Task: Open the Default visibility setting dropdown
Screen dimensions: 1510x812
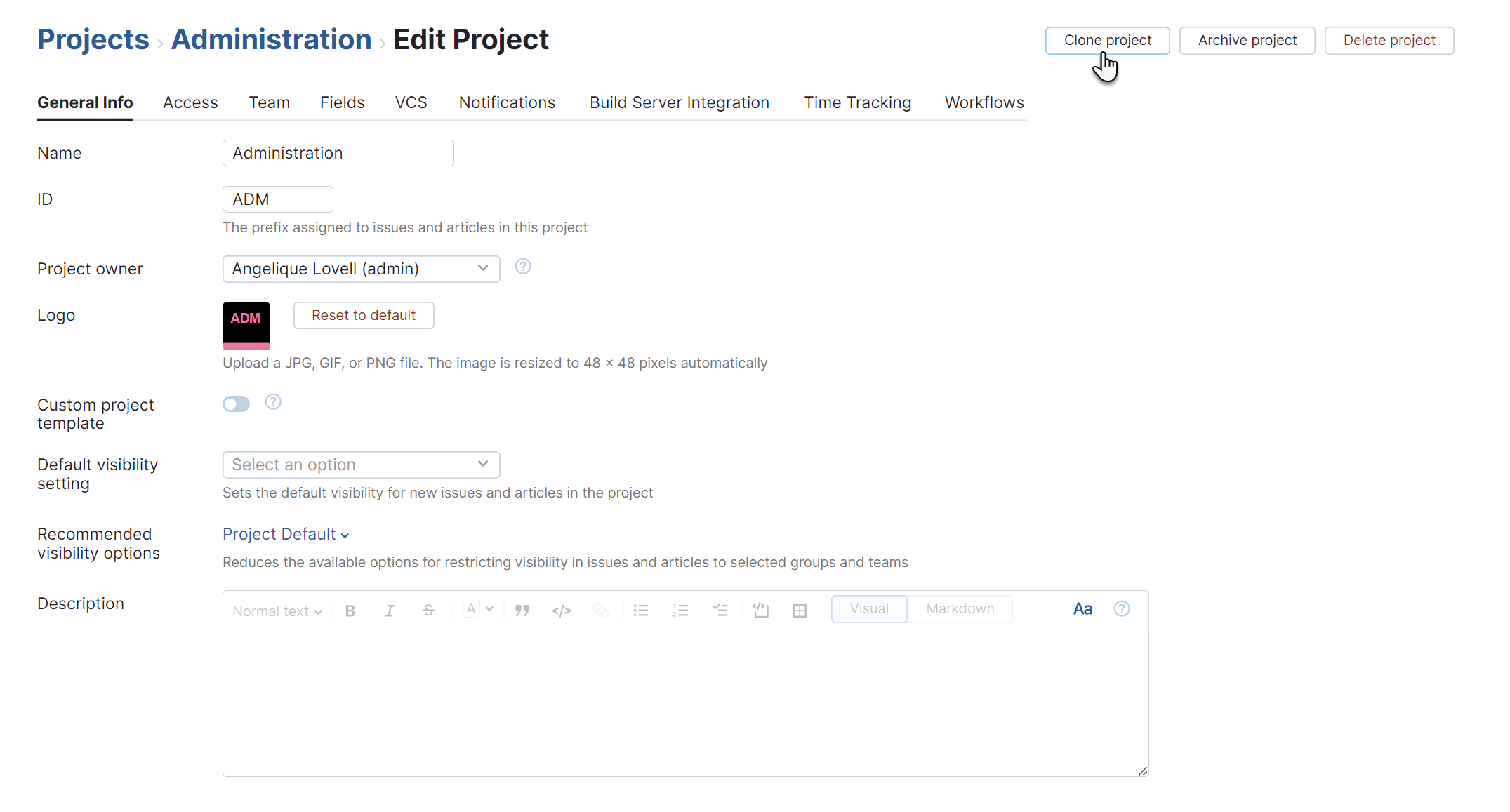Action: pos(360,464)
